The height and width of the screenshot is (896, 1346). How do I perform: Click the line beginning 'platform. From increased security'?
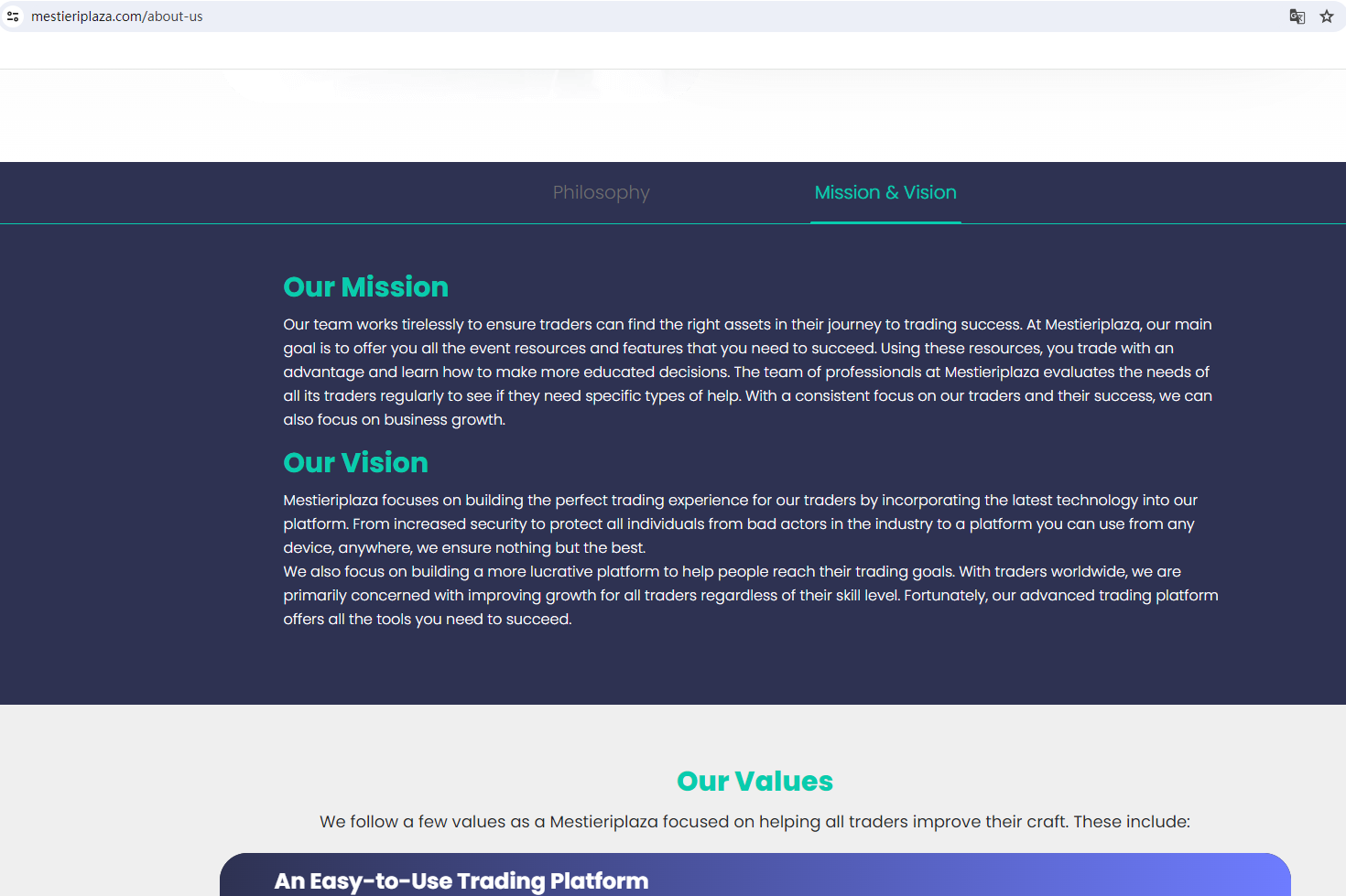pos(739,524)
